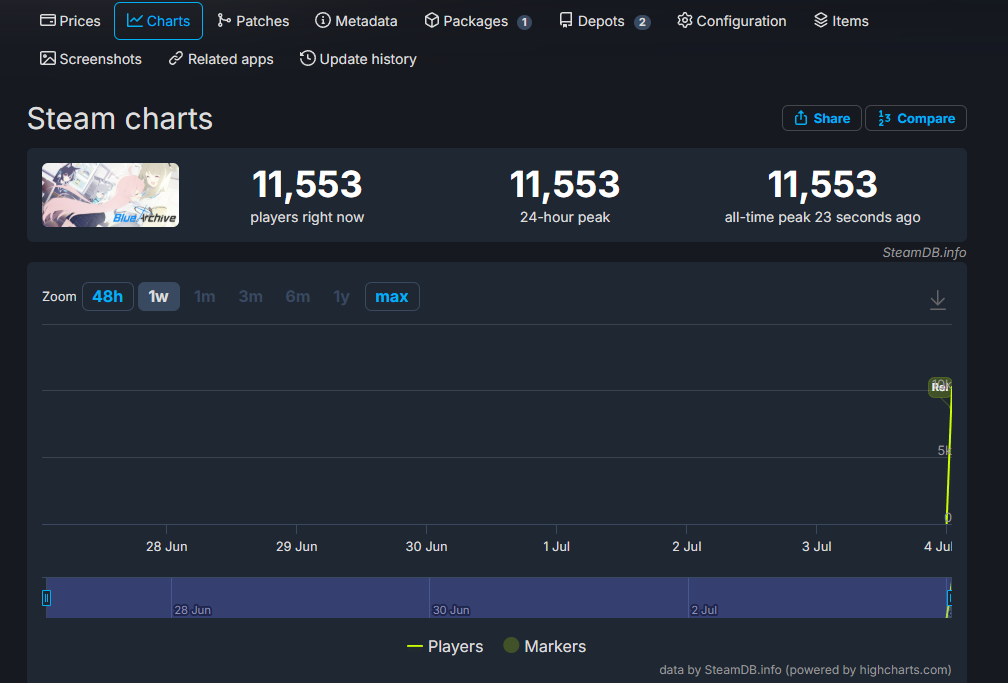View the Configuration tab
Screen dimensions: 1008x683
tap(732, 21)
